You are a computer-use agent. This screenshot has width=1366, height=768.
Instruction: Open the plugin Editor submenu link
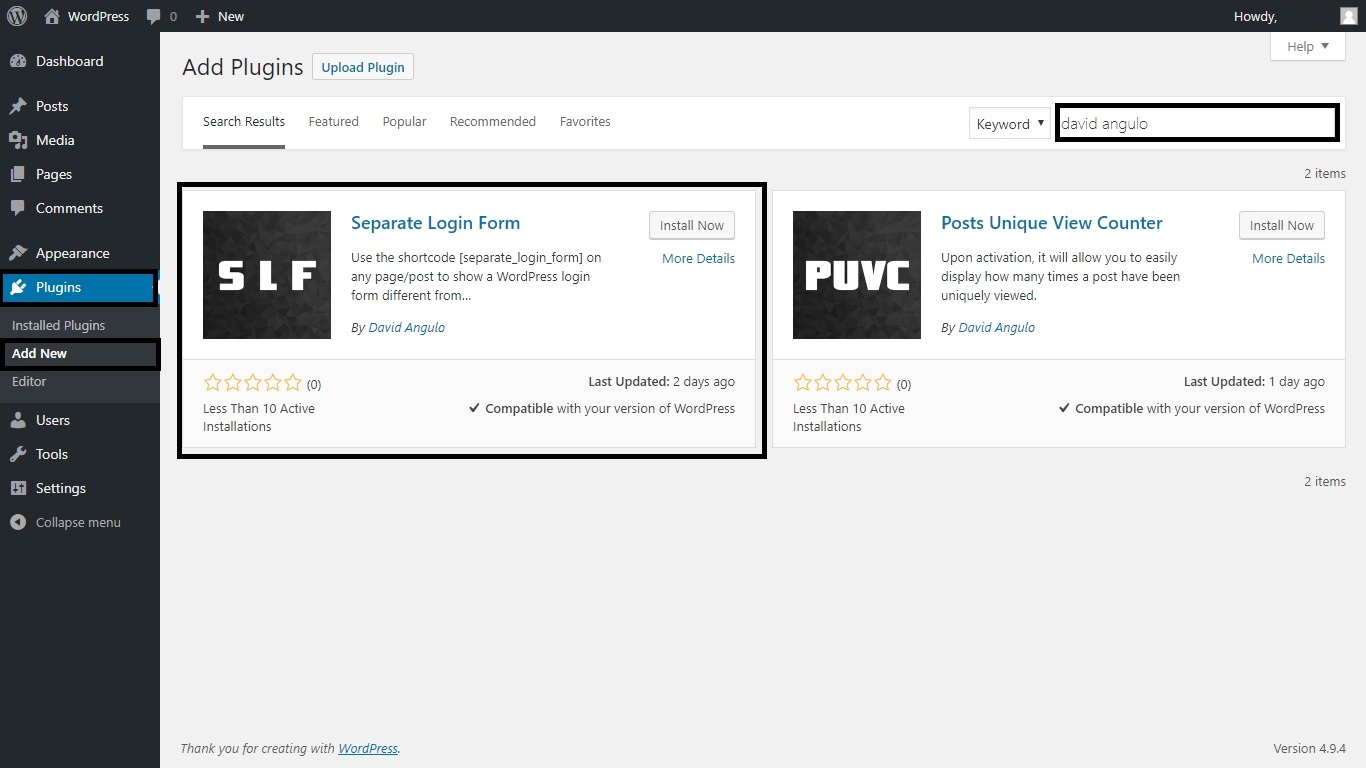tap(29, 381)
